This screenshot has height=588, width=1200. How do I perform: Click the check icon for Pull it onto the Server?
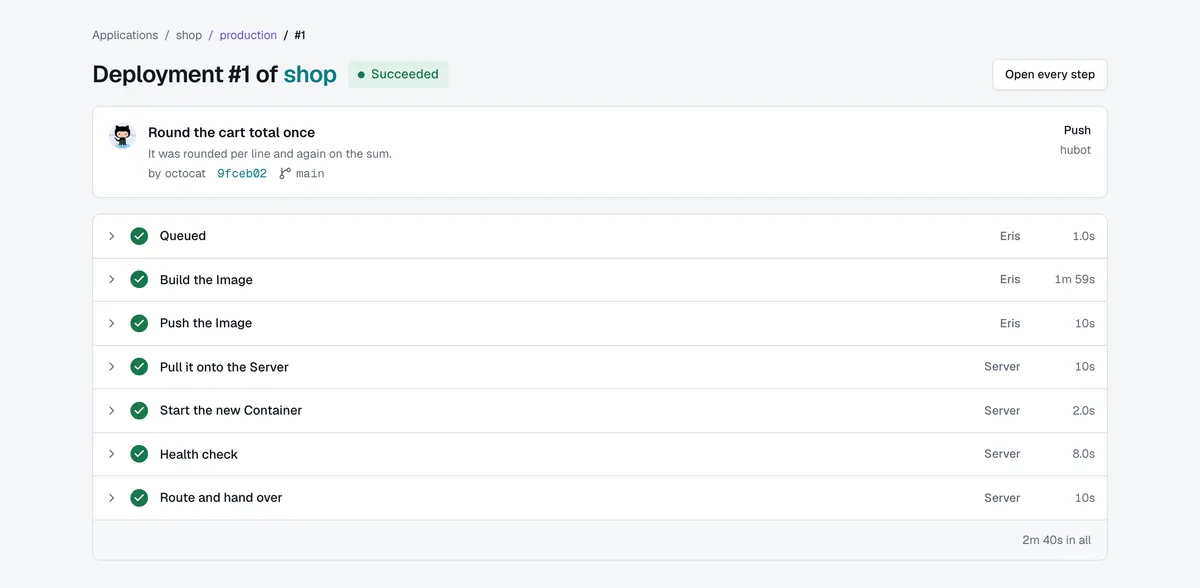tap(139, 367)
